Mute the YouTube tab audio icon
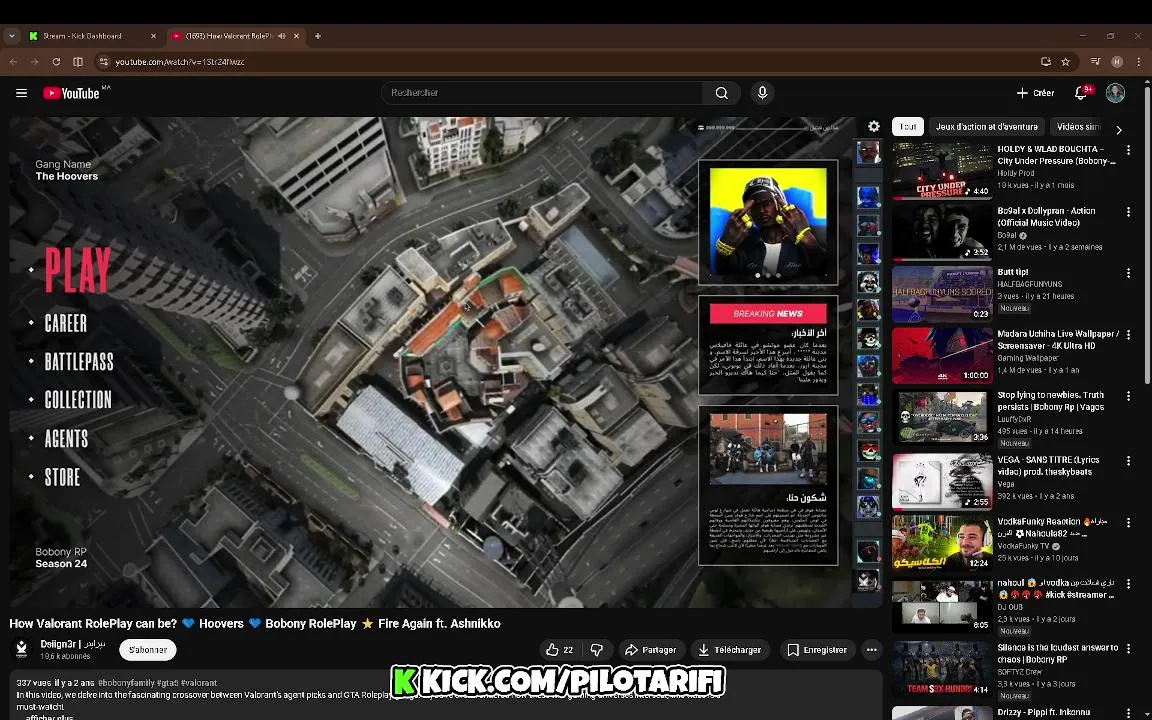 (281, 36)
